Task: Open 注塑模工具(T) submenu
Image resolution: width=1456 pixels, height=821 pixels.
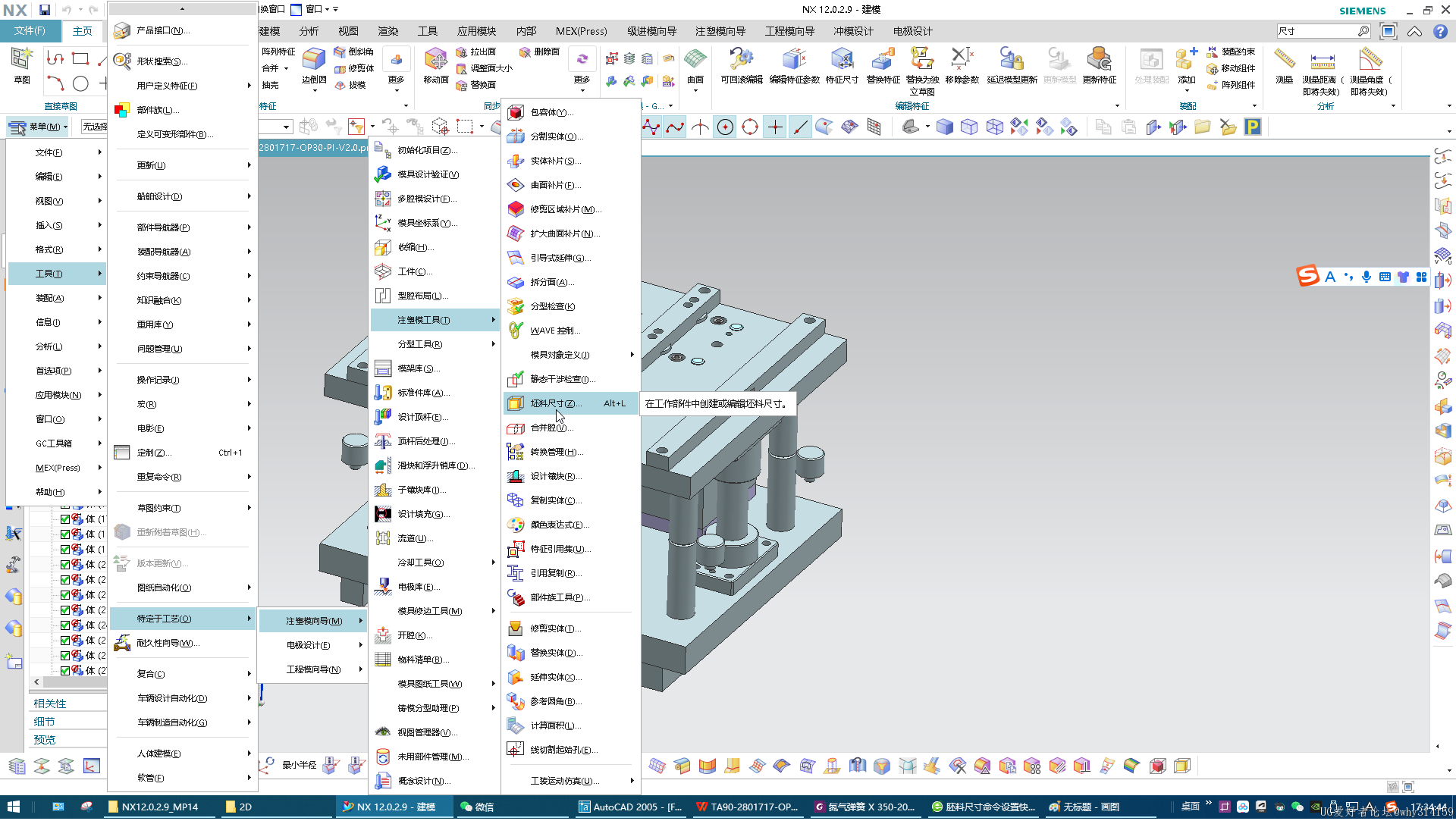Action: (435, 320)
